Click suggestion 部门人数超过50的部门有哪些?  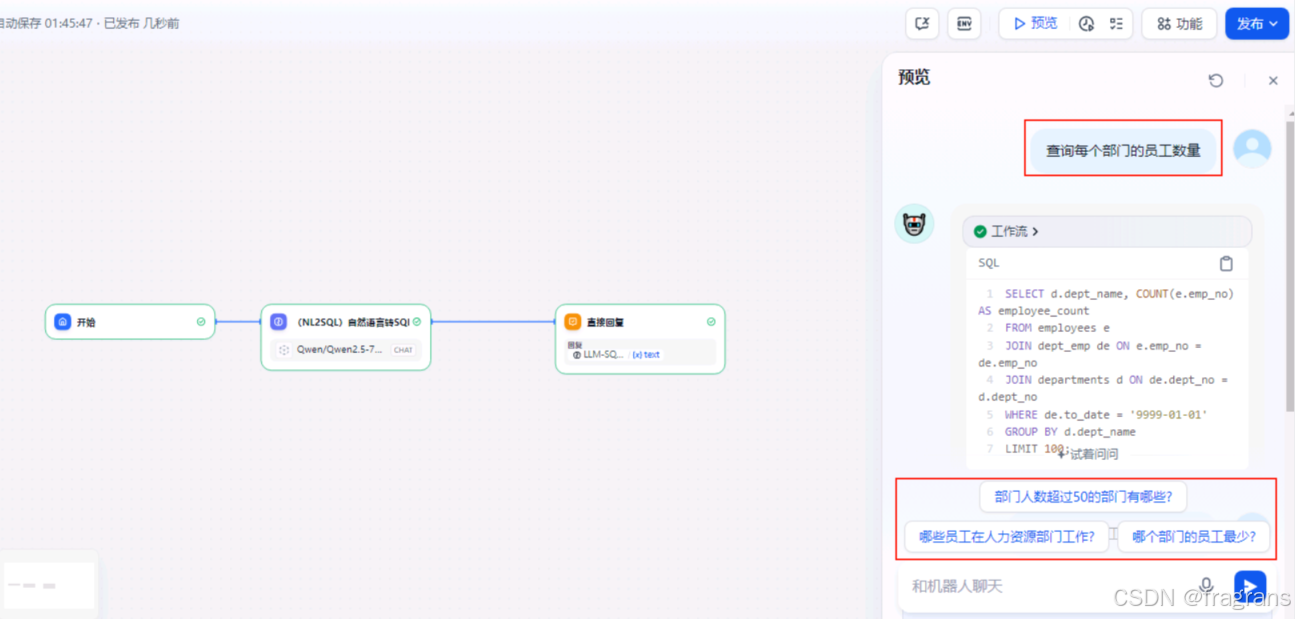1083,497
